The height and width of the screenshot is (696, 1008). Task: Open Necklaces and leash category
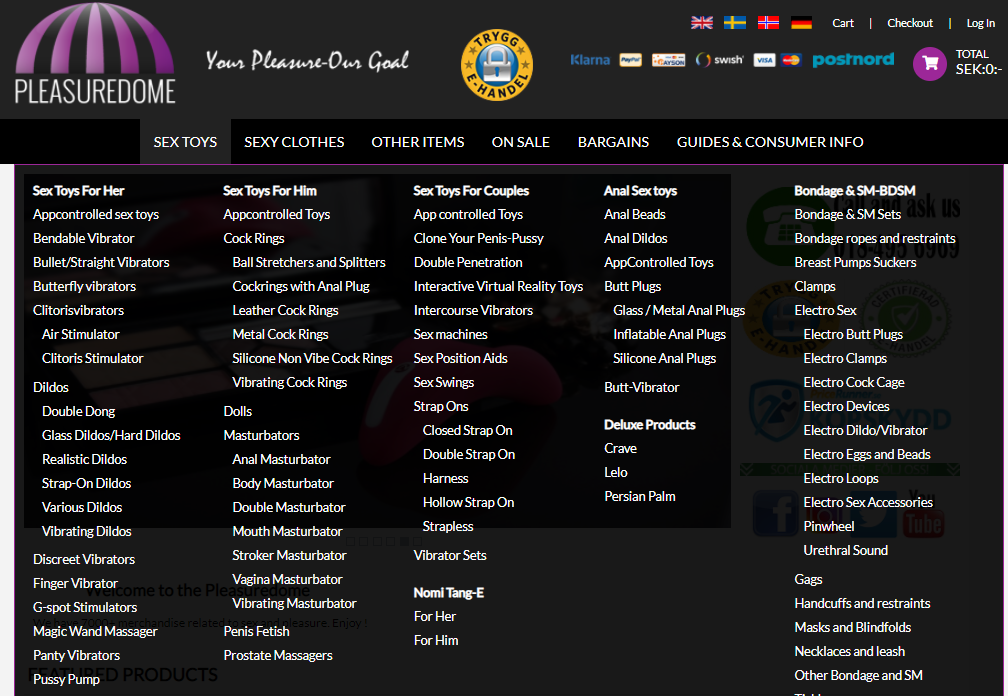pyautogui.click(x=849, y=652)
